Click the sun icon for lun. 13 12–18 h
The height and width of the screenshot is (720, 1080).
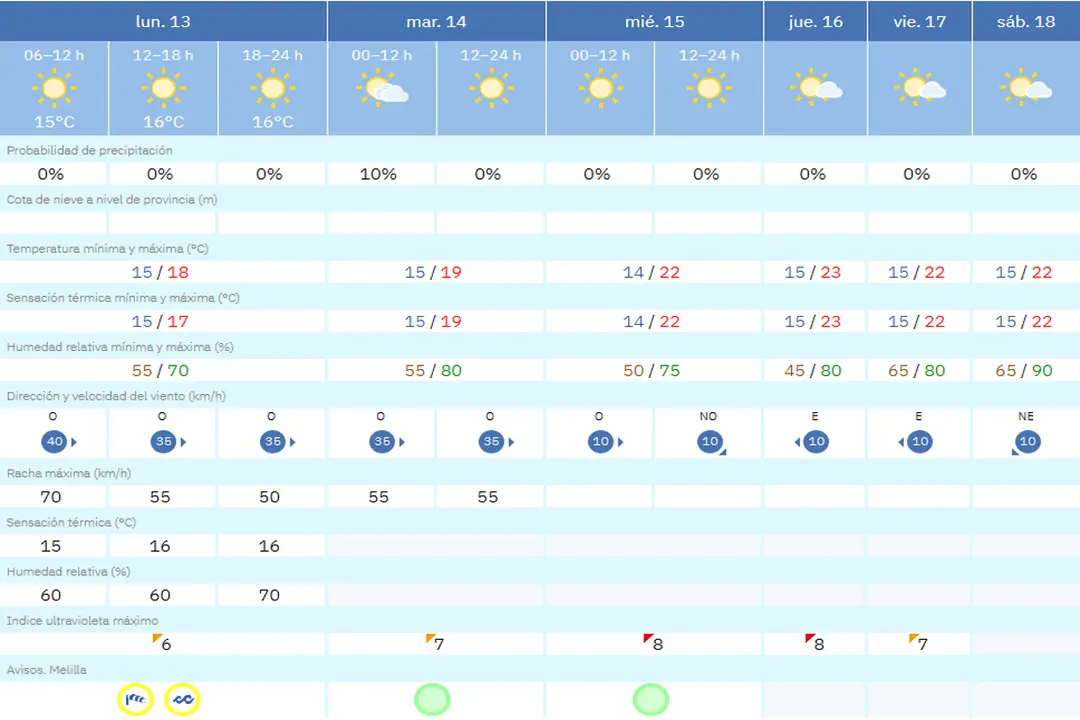(163, 89)
